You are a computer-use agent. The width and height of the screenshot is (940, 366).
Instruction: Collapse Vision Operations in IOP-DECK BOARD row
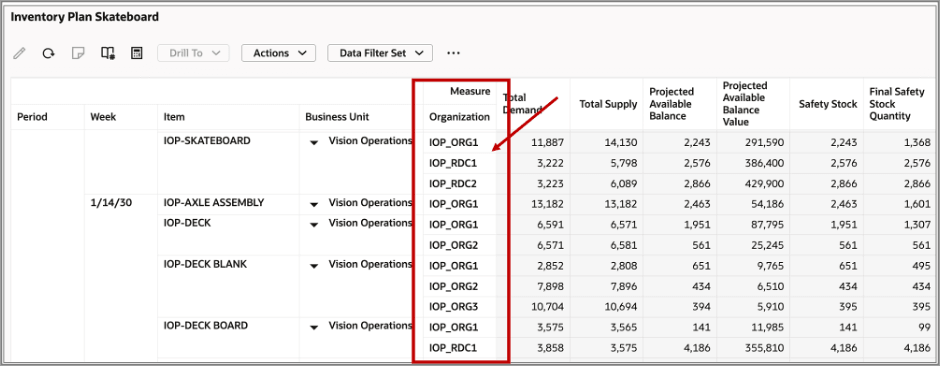314,328
